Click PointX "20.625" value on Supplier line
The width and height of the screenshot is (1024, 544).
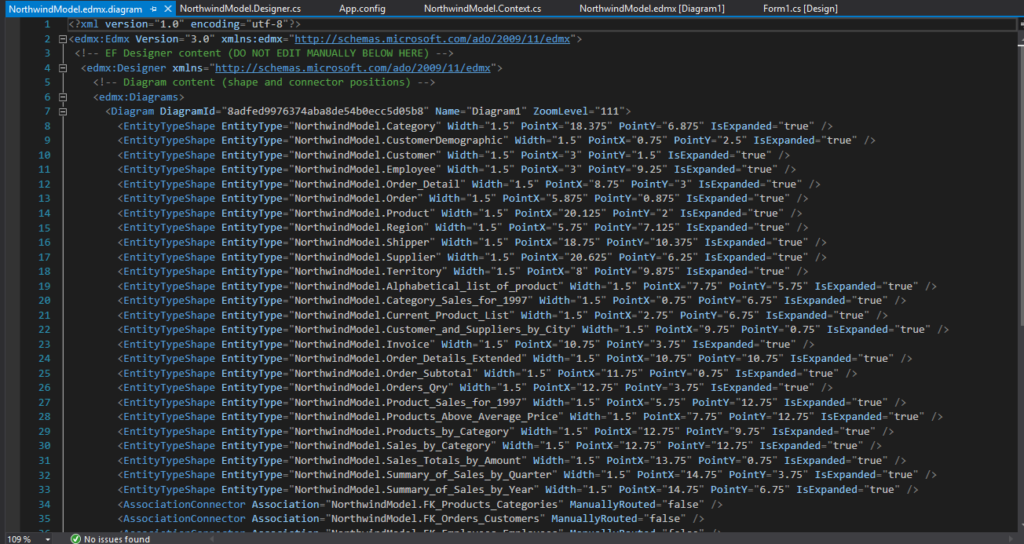(585, 257)
